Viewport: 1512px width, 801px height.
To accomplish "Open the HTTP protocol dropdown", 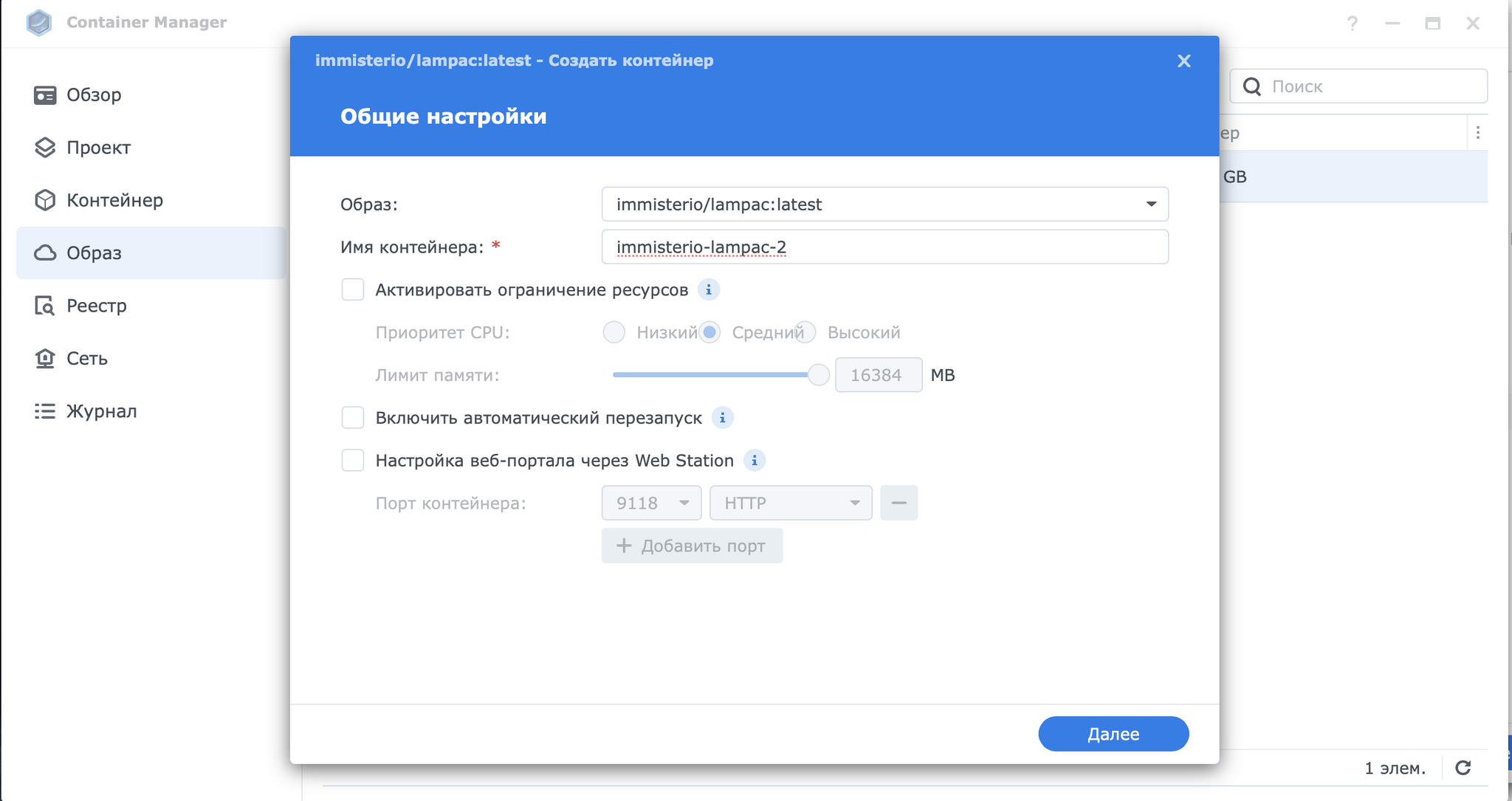I will click(x=790, y=503).
